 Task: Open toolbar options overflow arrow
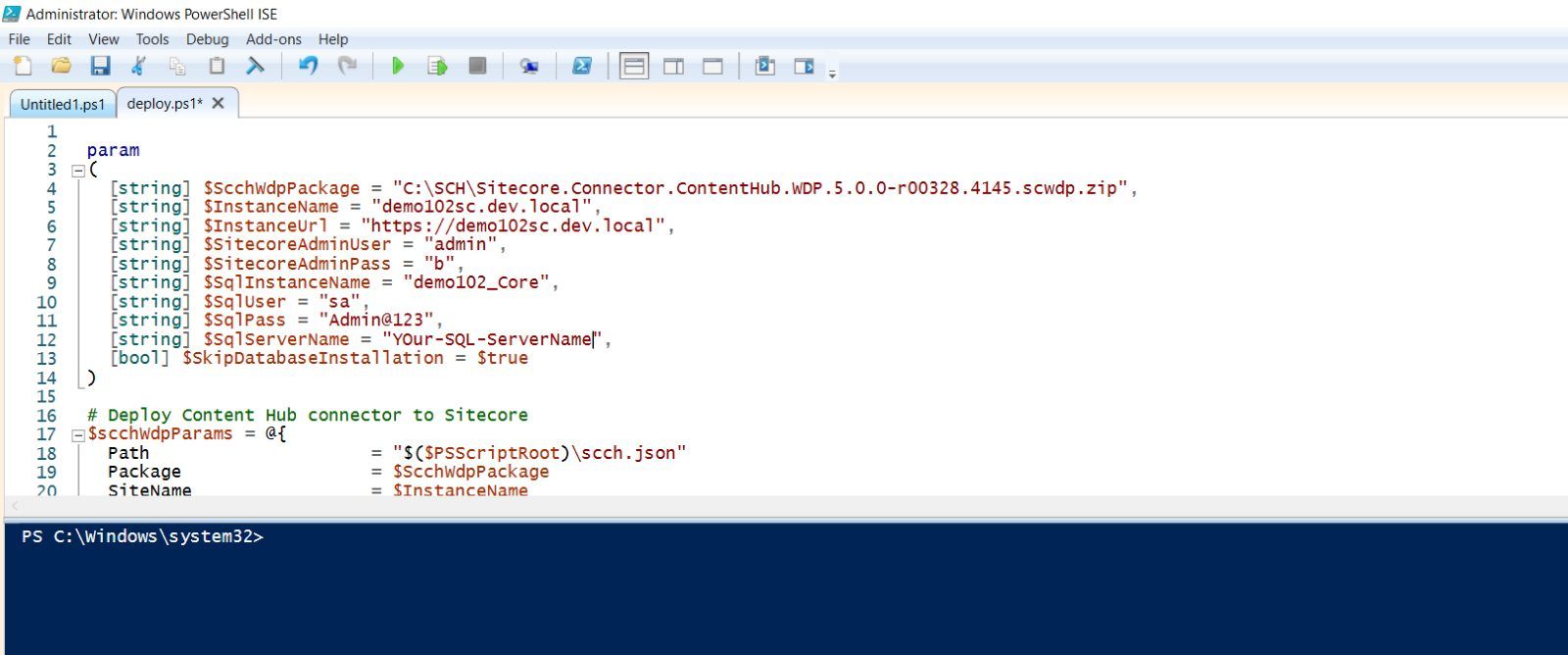[x=832, y=74]
